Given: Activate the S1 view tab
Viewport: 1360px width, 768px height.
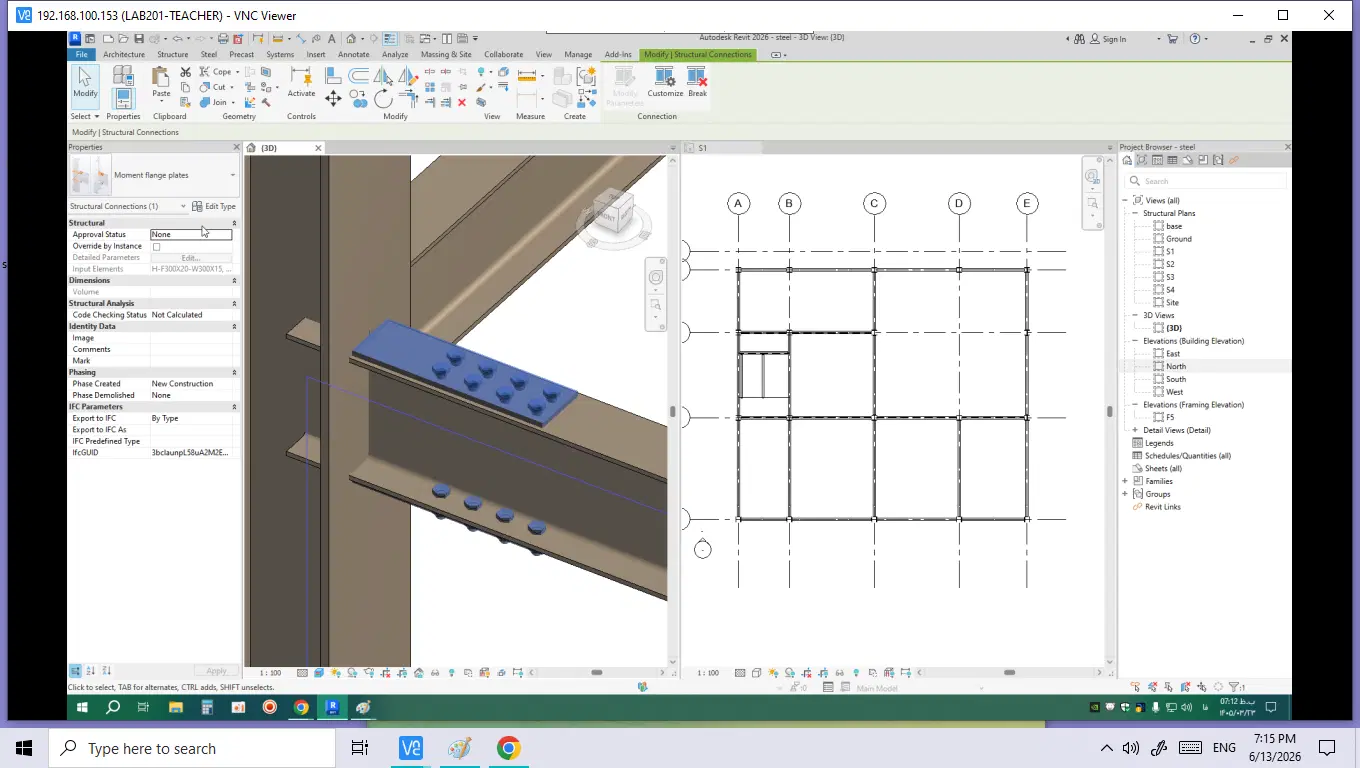Looking at the screenshot, I should 722,148.
